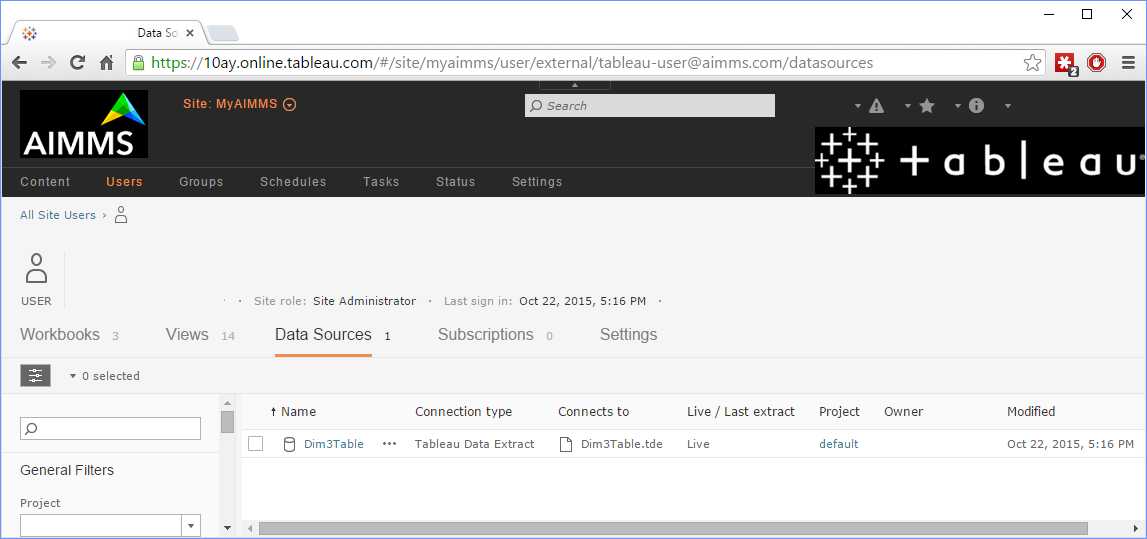Open the Status menu
1147x539 pixels.
[x=456, y=182]
